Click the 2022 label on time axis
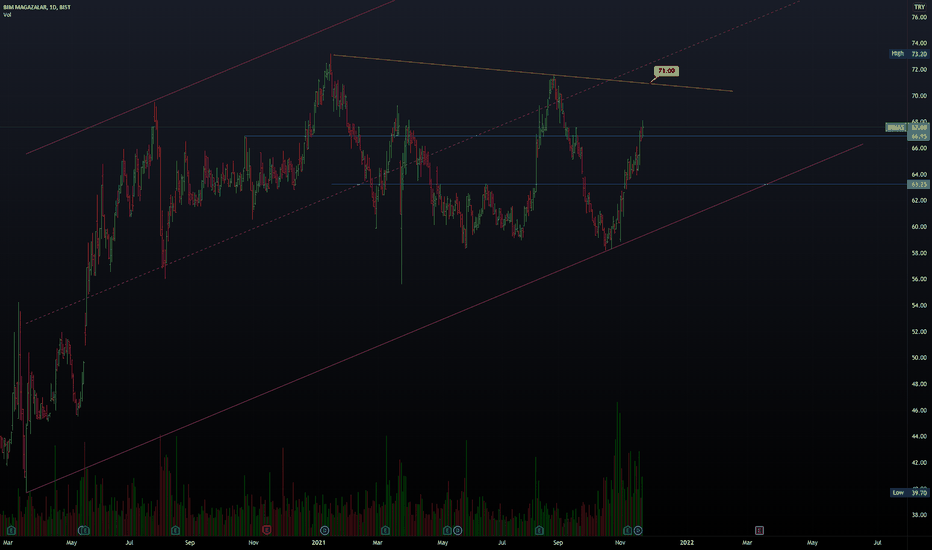Screen dimensions: 932x550 687,542
